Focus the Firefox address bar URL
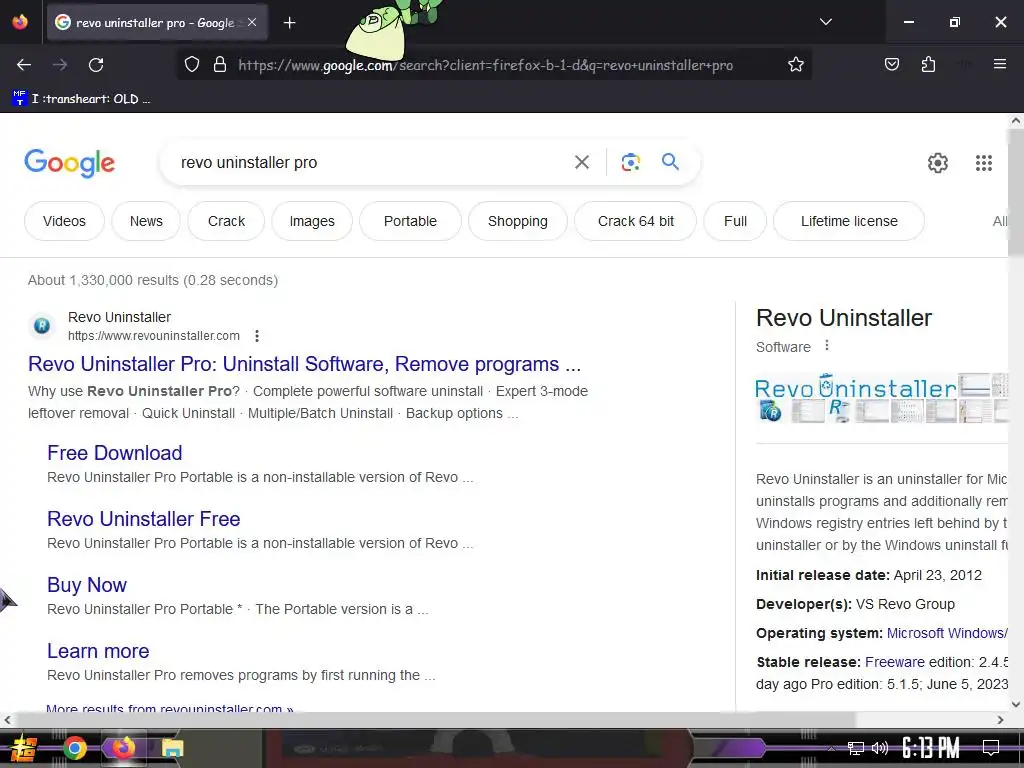This screenshot has height=768, width=1024. click(x=485, y=65)
